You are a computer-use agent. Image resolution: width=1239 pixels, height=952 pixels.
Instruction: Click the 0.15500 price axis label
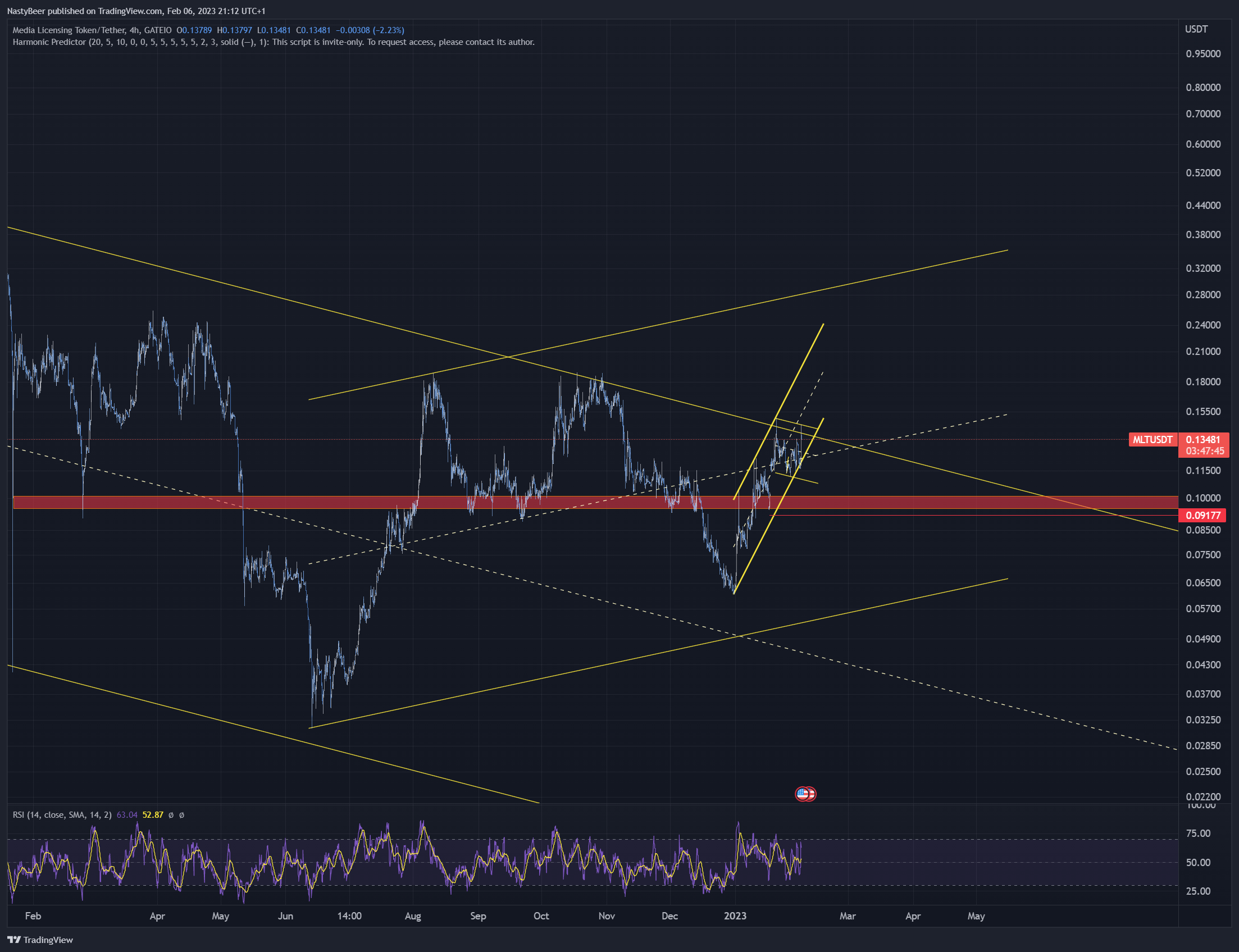[1203, 411]
